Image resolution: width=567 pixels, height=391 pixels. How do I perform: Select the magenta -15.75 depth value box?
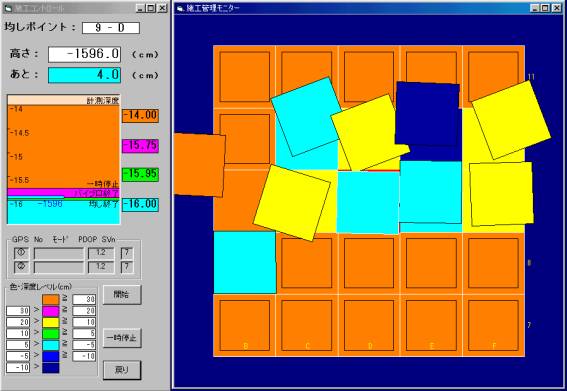tap(140, 146)
